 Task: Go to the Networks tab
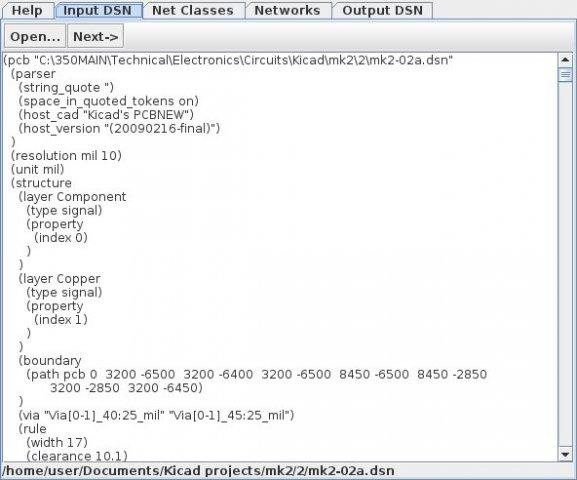click(x=287, y=10)
